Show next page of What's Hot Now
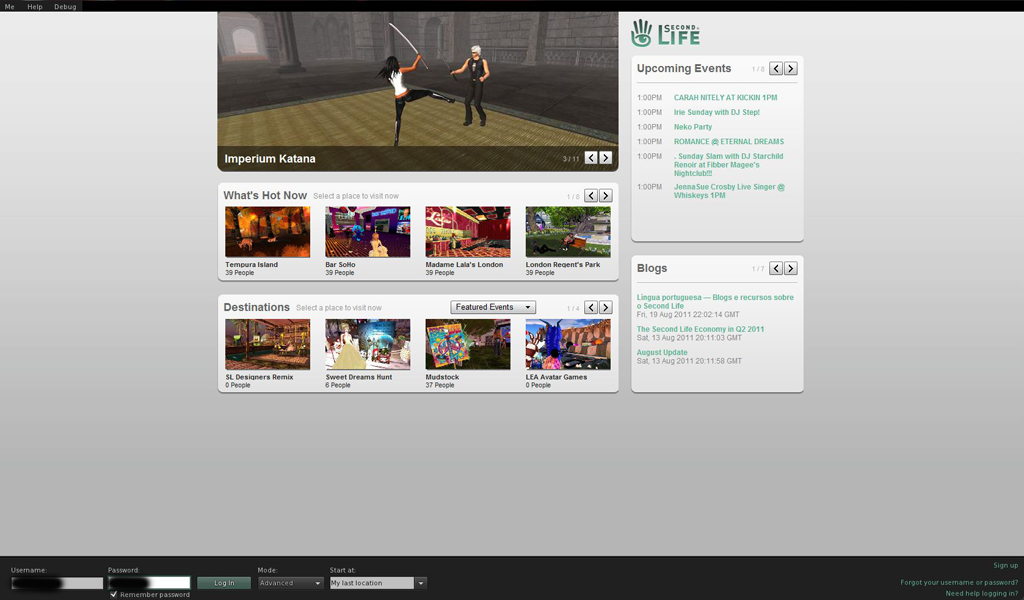 (605, 196)
